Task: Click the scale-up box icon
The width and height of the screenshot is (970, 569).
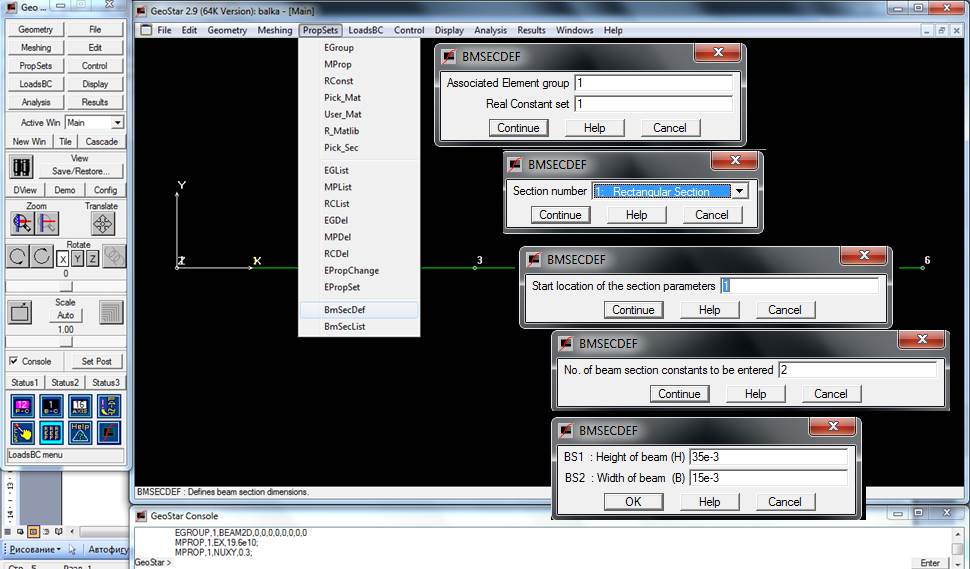Action: pos(20,312)
